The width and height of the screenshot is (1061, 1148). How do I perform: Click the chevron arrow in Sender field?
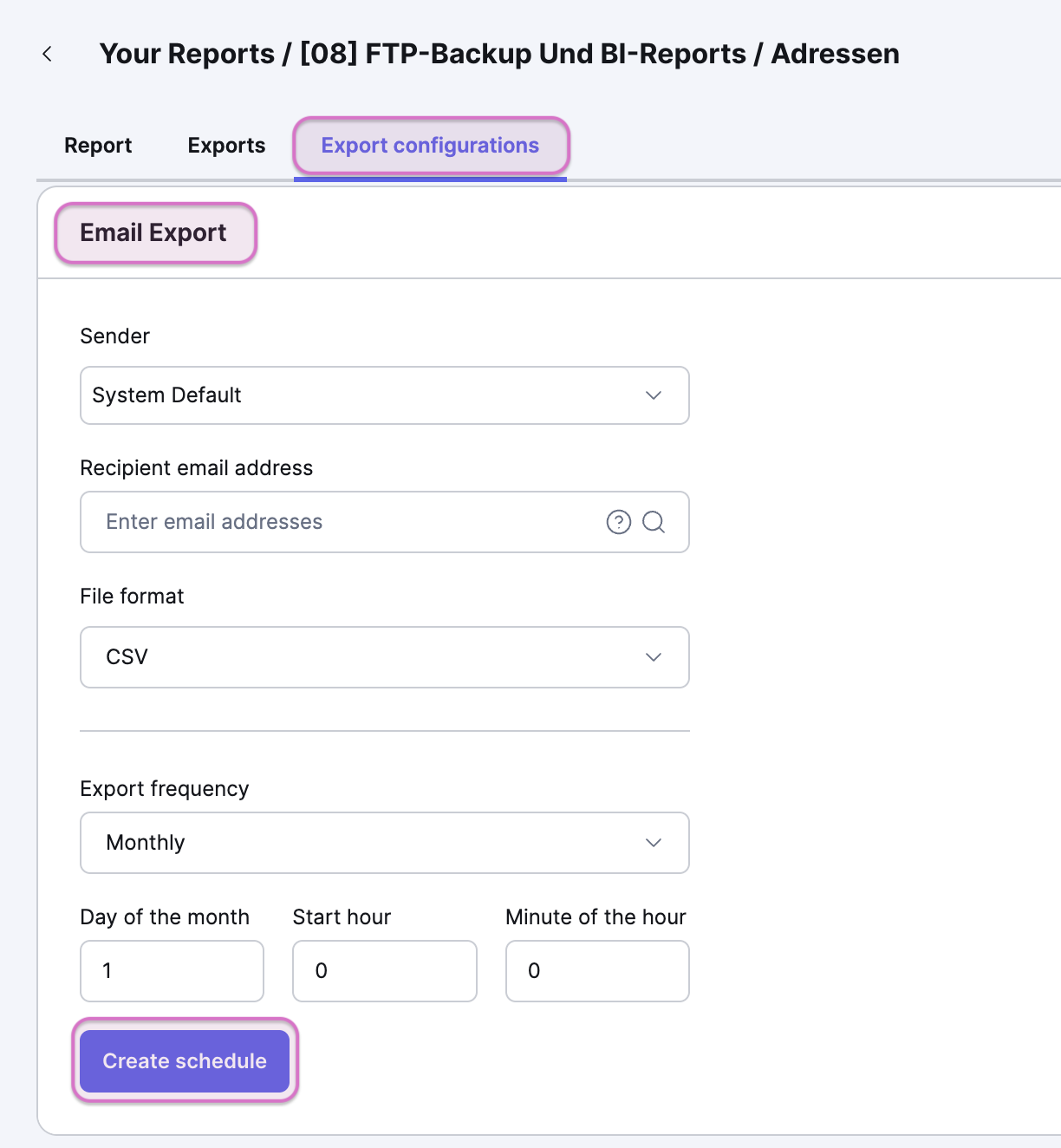tap(654, 395)
